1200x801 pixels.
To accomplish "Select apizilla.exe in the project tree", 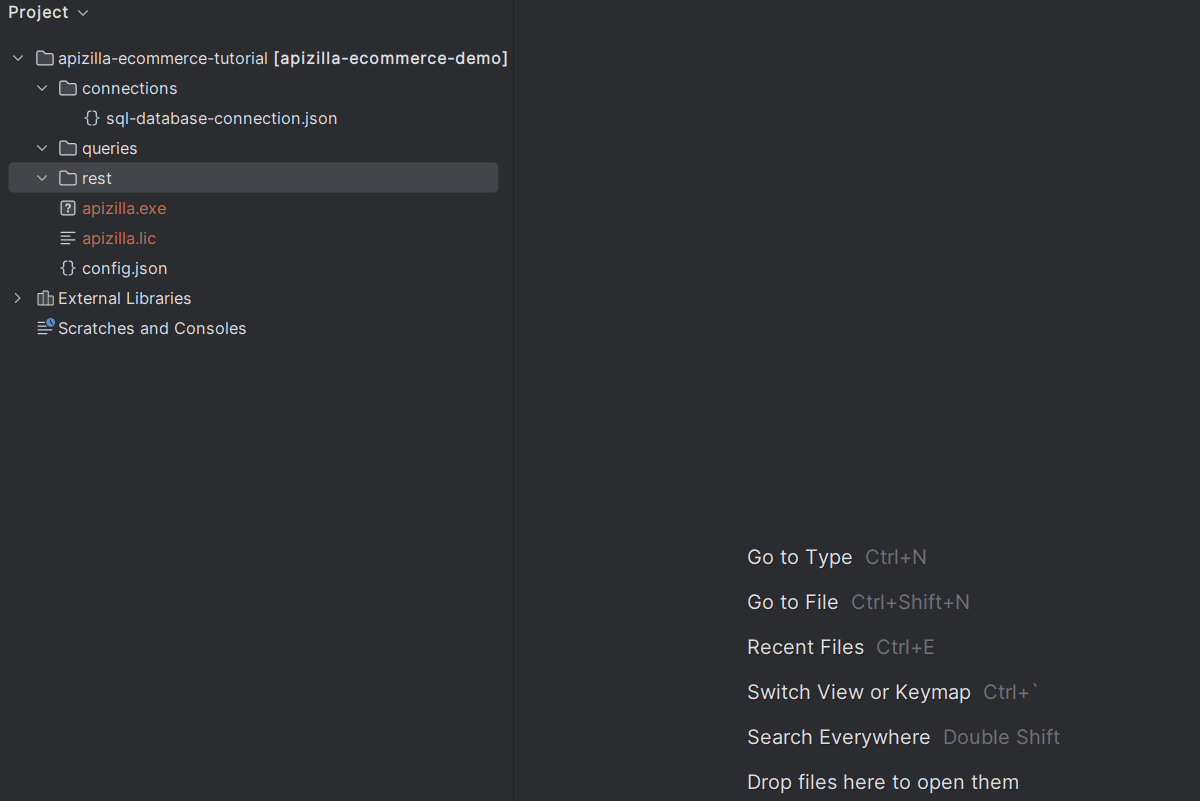I will [x=124, y=208].
